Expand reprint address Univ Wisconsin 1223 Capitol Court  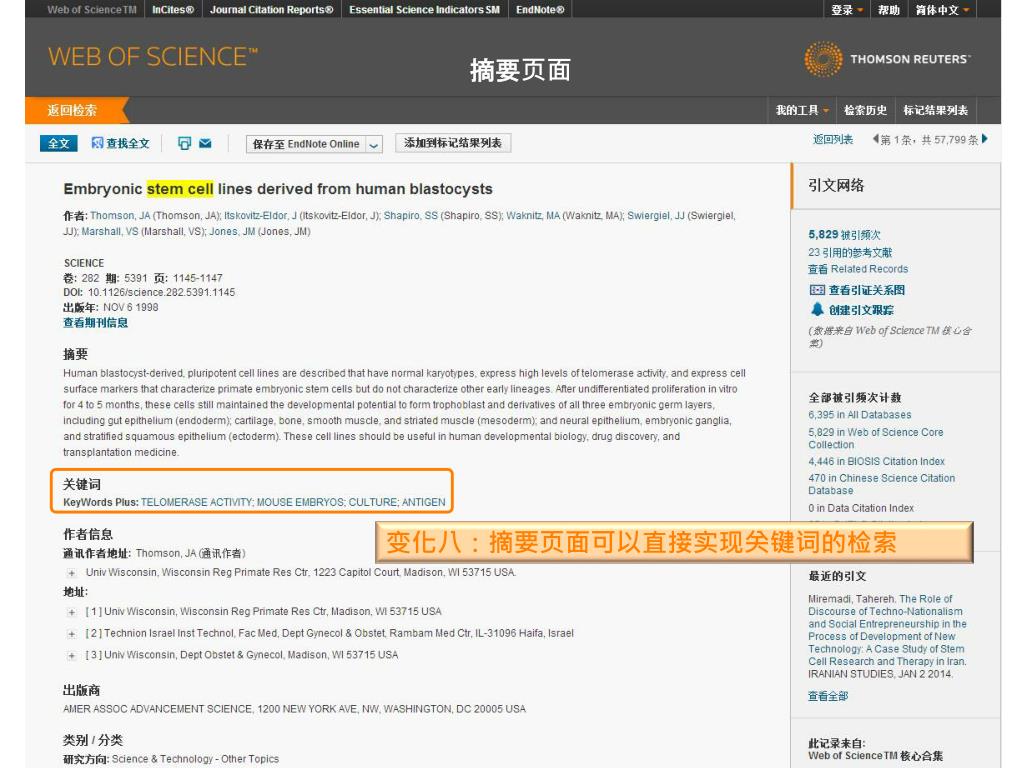pos(71,573)
